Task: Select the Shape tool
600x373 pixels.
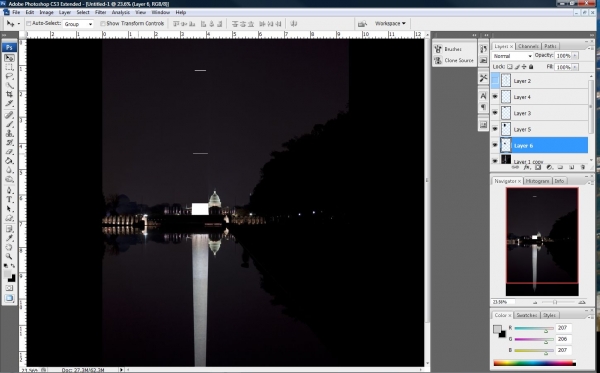Action: click(9, 218)
